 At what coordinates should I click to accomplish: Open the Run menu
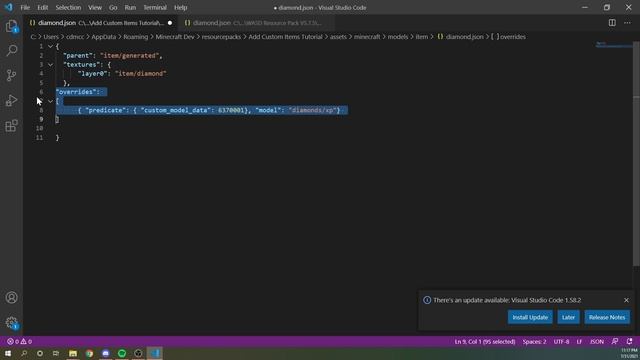130,7
